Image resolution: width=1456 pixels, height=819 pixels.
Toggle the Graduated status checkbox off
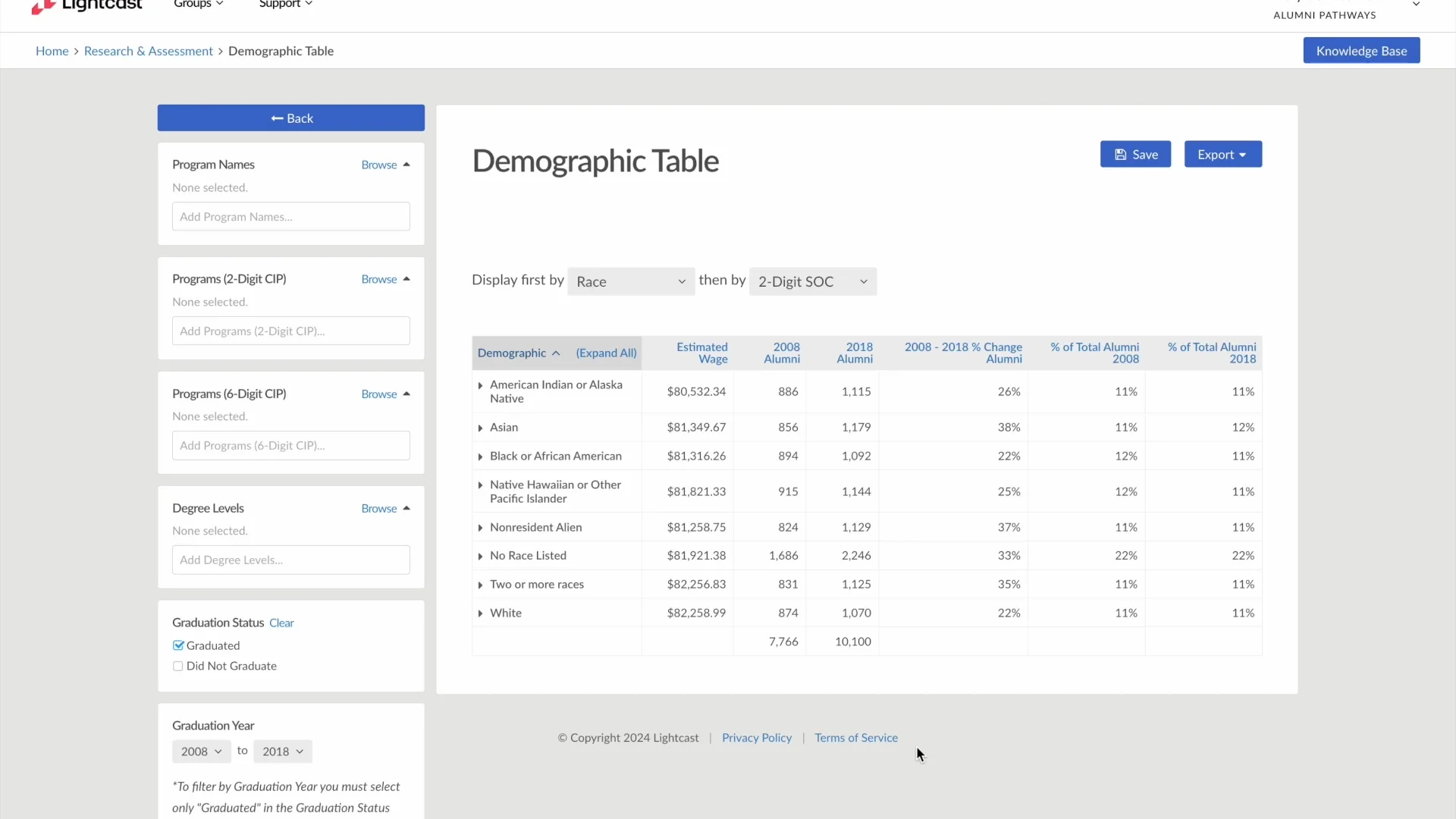178,645
